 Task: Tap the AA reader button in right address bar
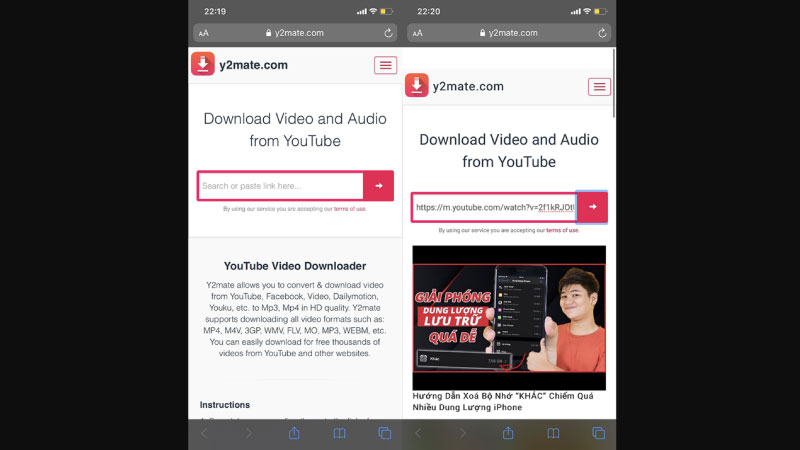click(417, 33)
